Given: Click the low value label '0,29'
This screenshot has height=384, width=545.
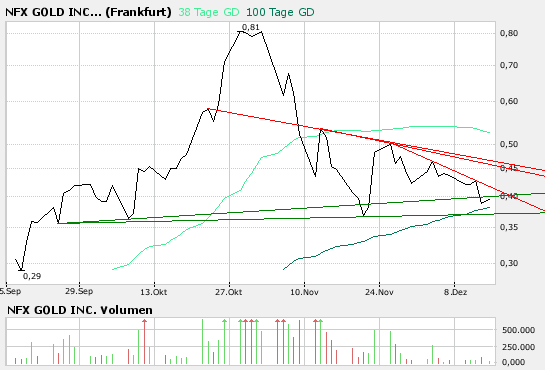Looking at the screenshot, I should click(x=32, y=276).
